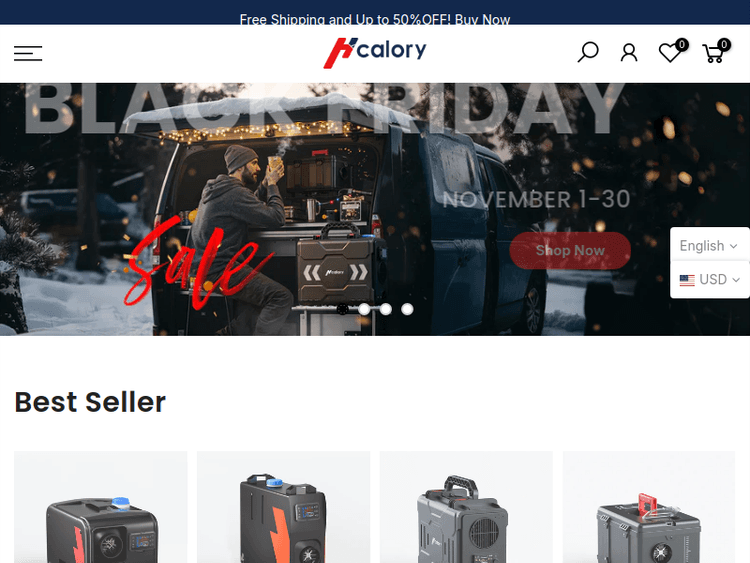This screenshot has width=750, height=563.
Task: Open the third Best Seller gray heater
Action: tap(466, 507)
